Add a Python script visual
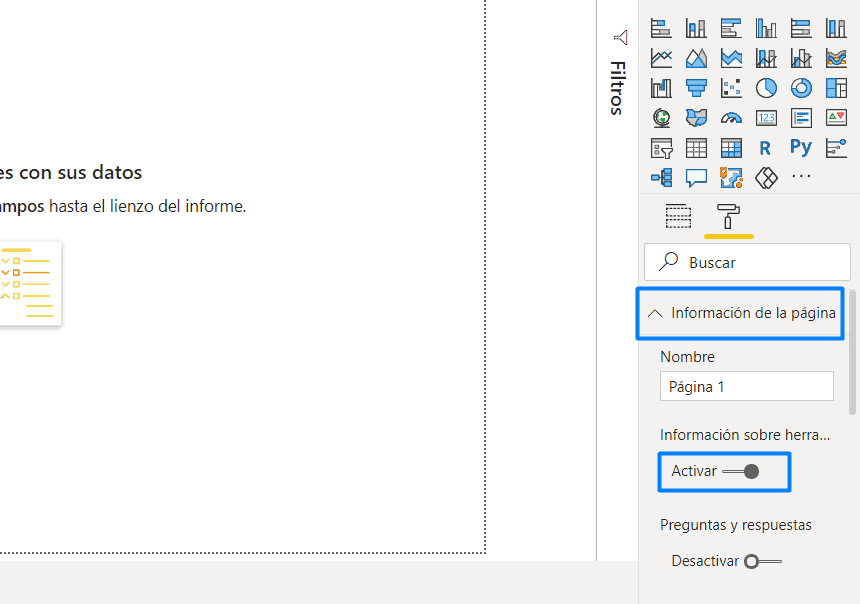 coord(801,147)
